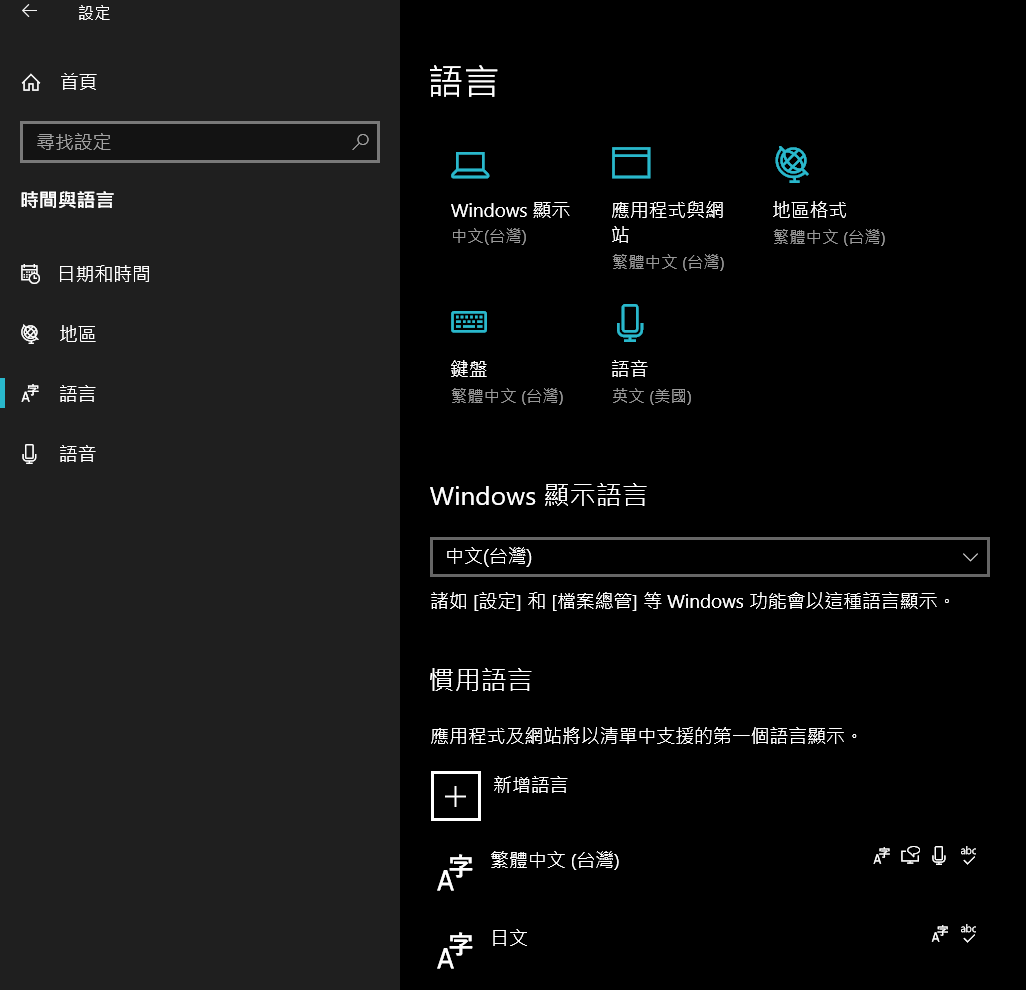The width and height of the screenshot is (1026, 990).
Task: Click 繁體中文 (台灣) under 地區格式 tile
Action: coord(829,237)
